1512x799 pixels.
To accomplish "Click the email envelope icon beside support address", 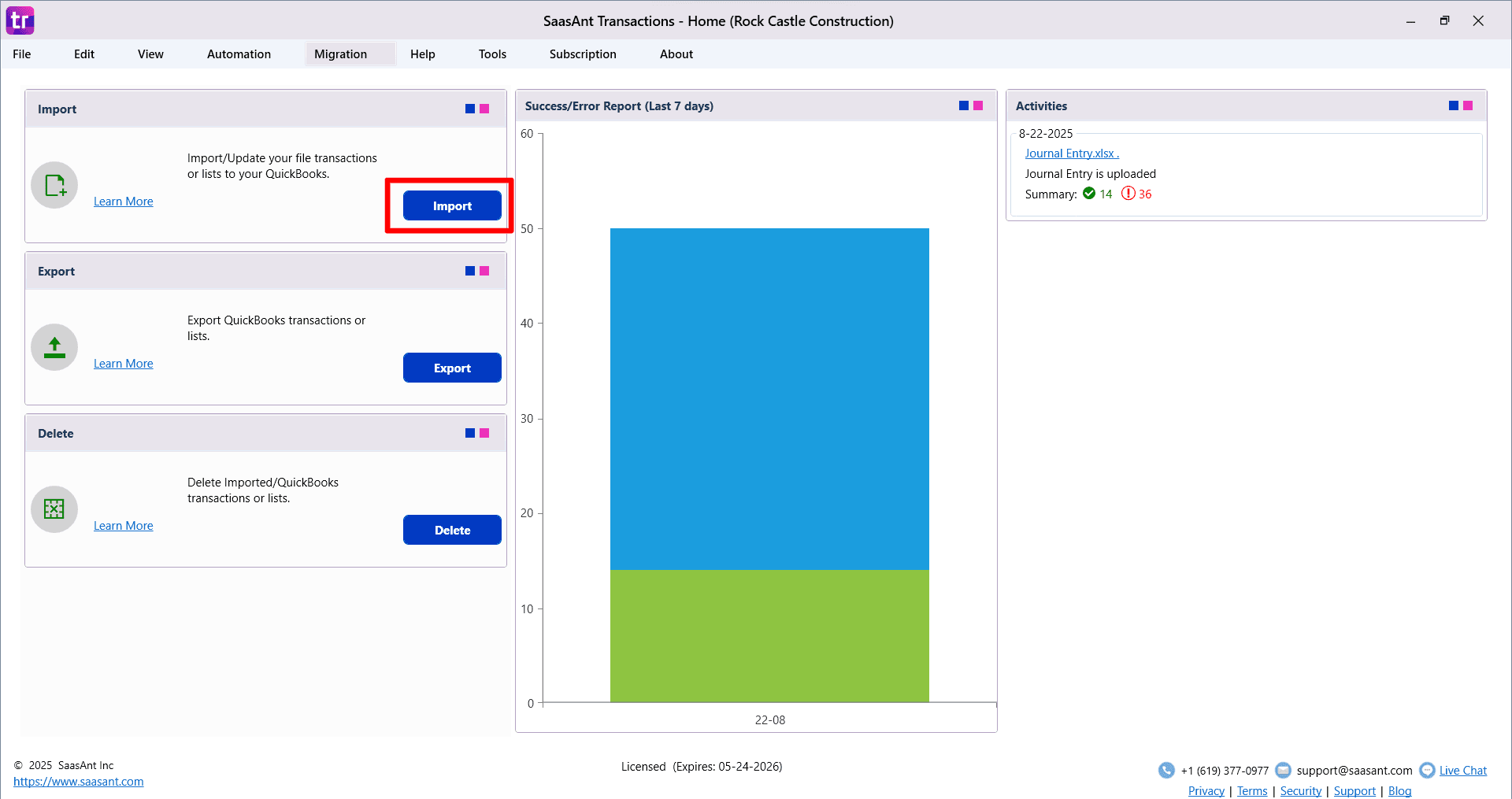I will coord(1283,771).
